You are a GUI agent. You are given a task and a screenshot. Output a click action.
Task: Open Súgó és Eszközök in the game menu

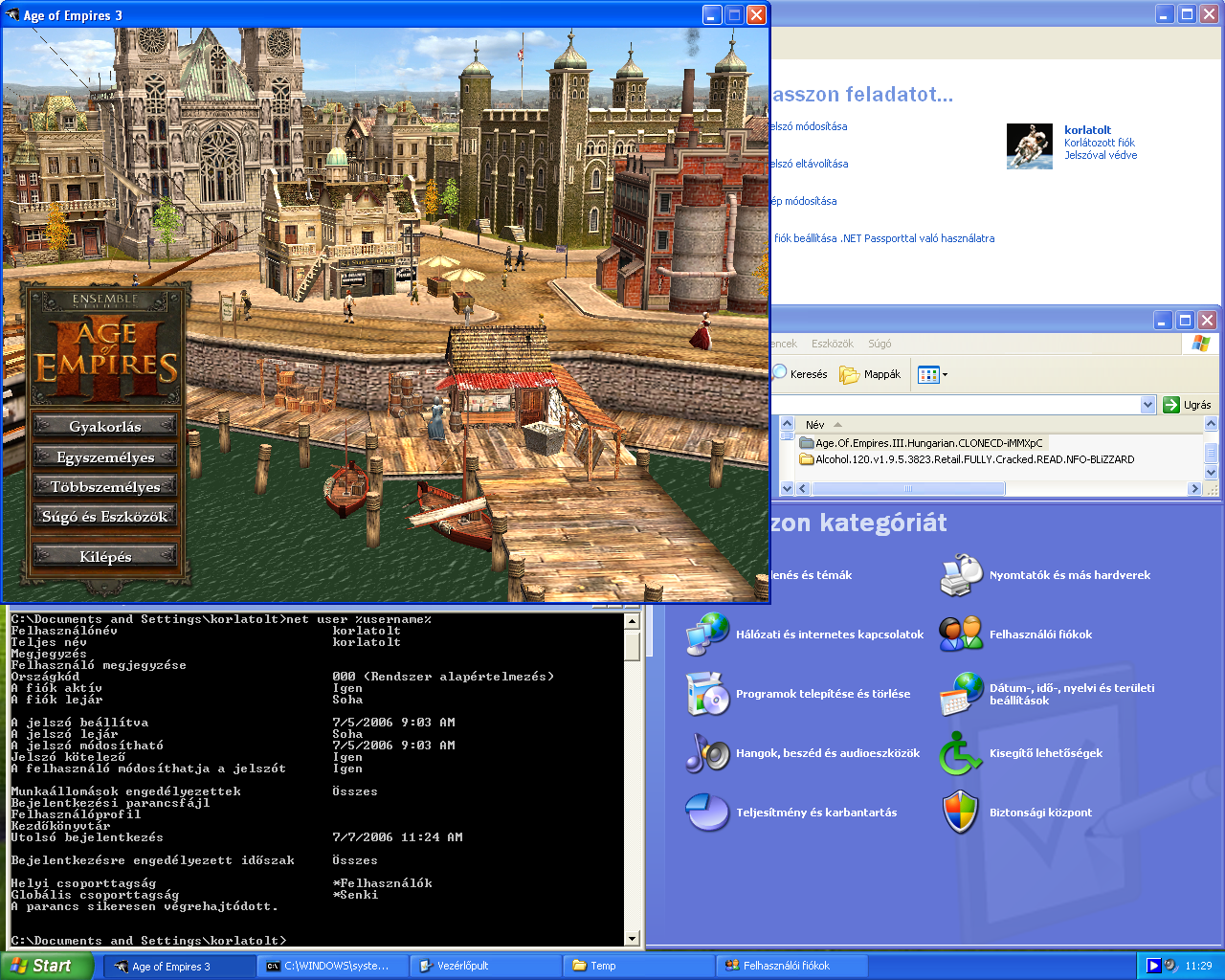(105, 516)
